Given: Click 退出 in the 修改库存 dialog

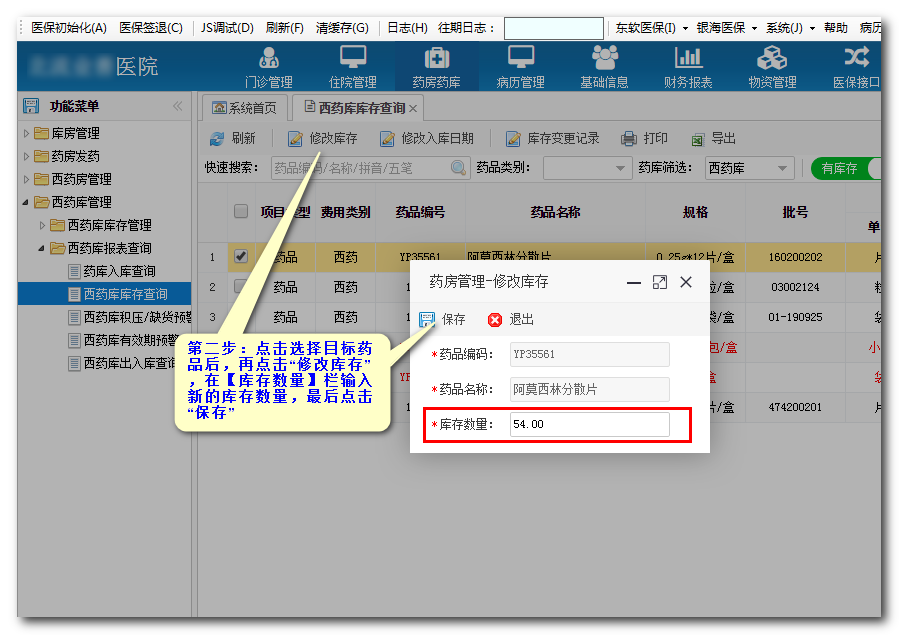Looking at the screenshot, I should click(x=511, y=320).
